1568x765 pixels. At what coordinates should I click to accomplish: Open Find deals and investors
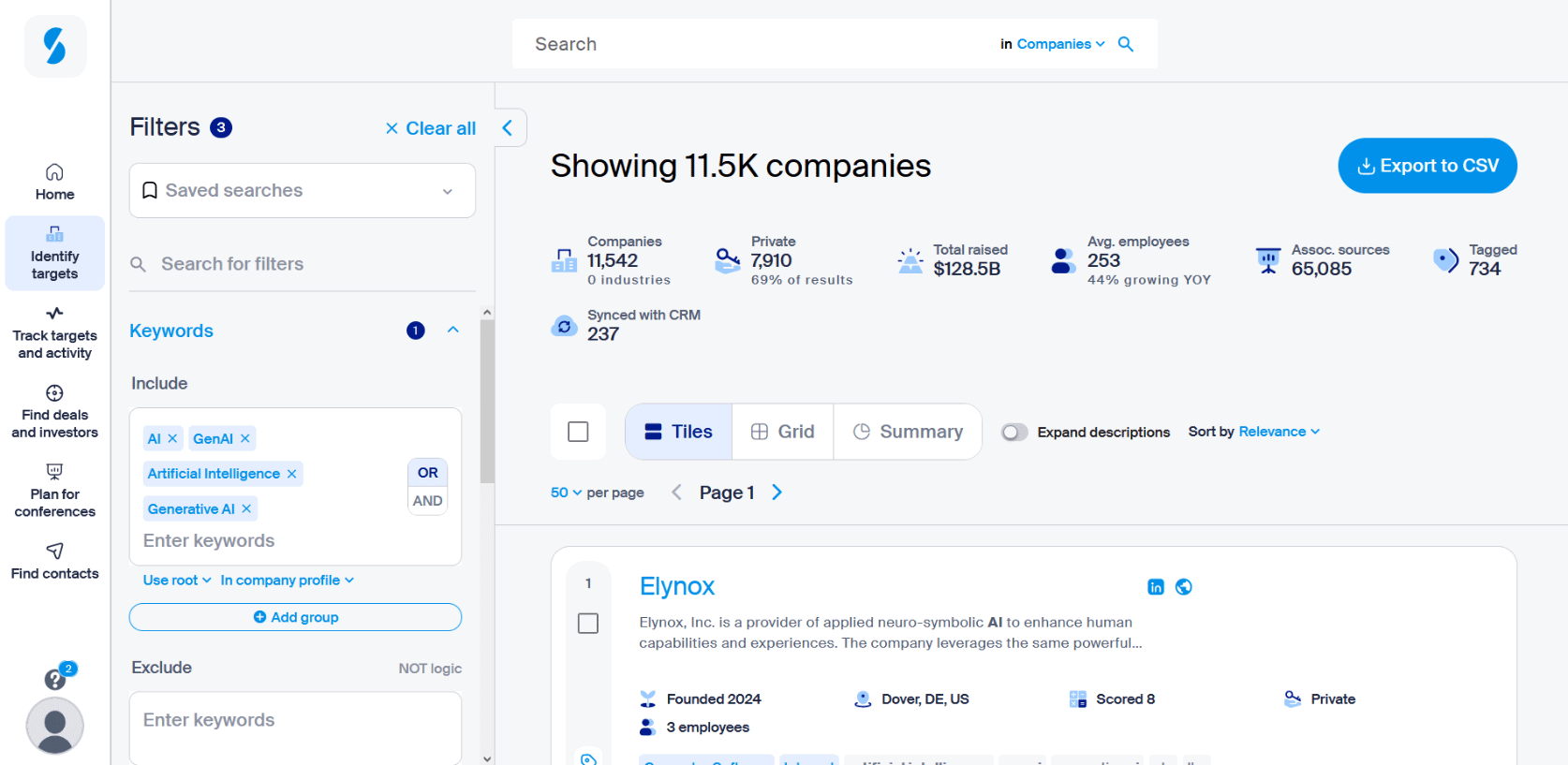coord(54,412)
